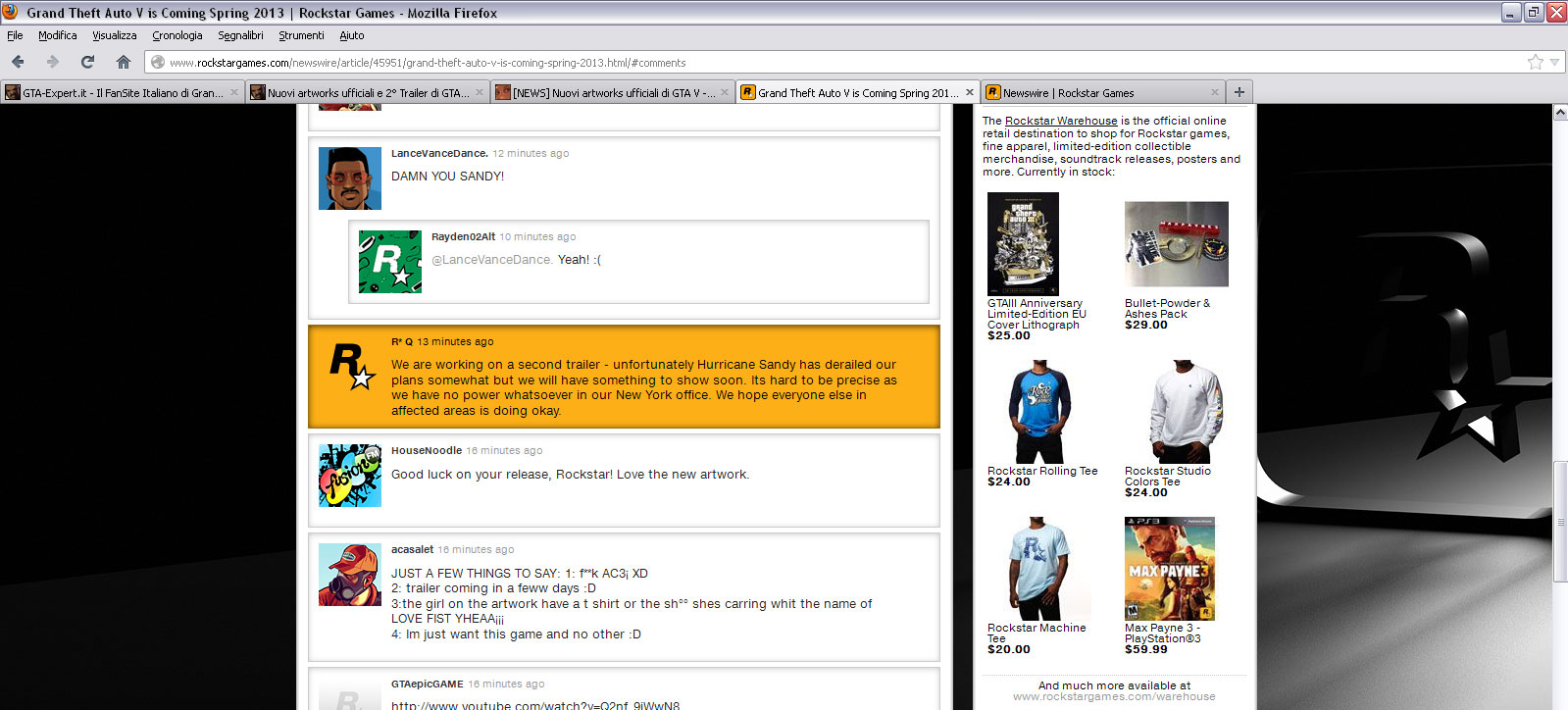Click Rayden02Alt's green Rockstar avatar
The image size is (1568, 710).
coord(390,262)
